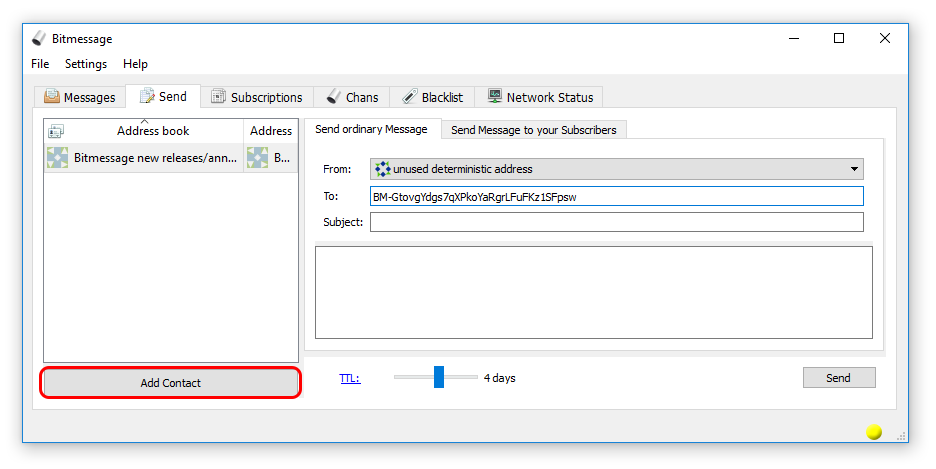Screen dimensions: 936x469
Task: Open the Blacklist tab
Action: click(x=433, y=97)
